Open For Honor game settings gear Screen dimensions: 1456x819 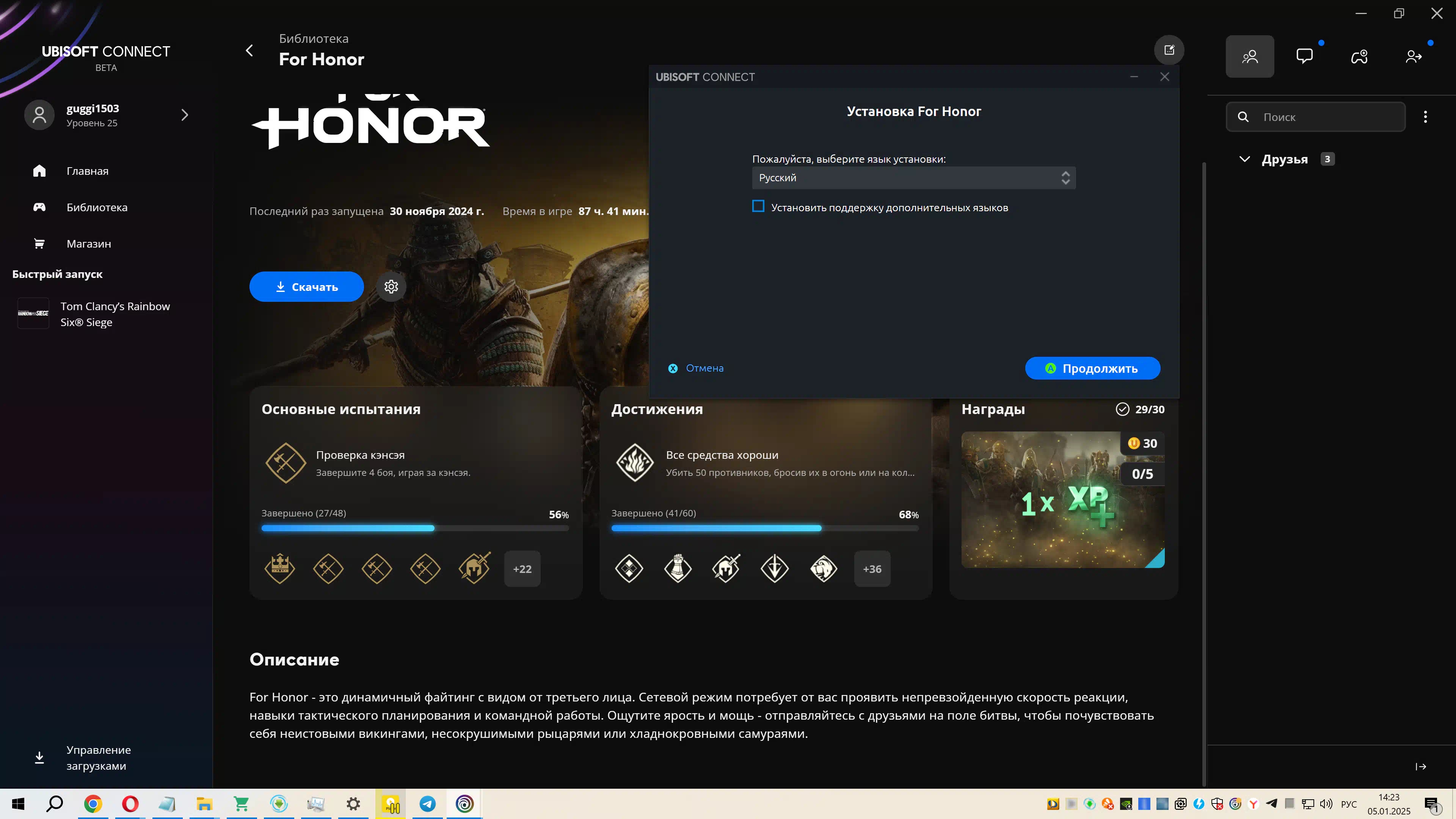pyautogui.click(x=391, y=287)
